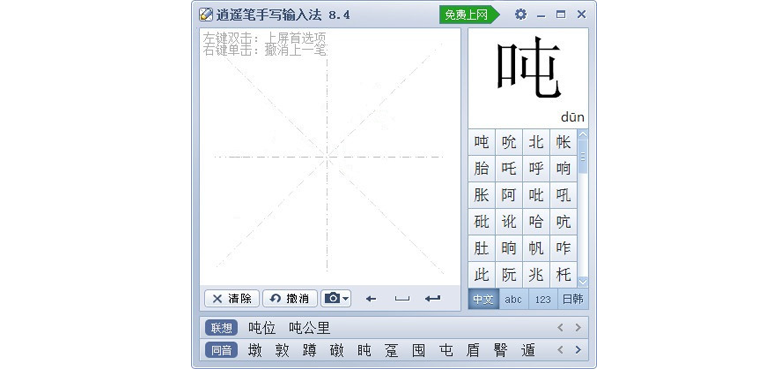The width and height of the screenshot is (783, 369).
Task: Insert a space with the space icon
Action: (401, 299)
